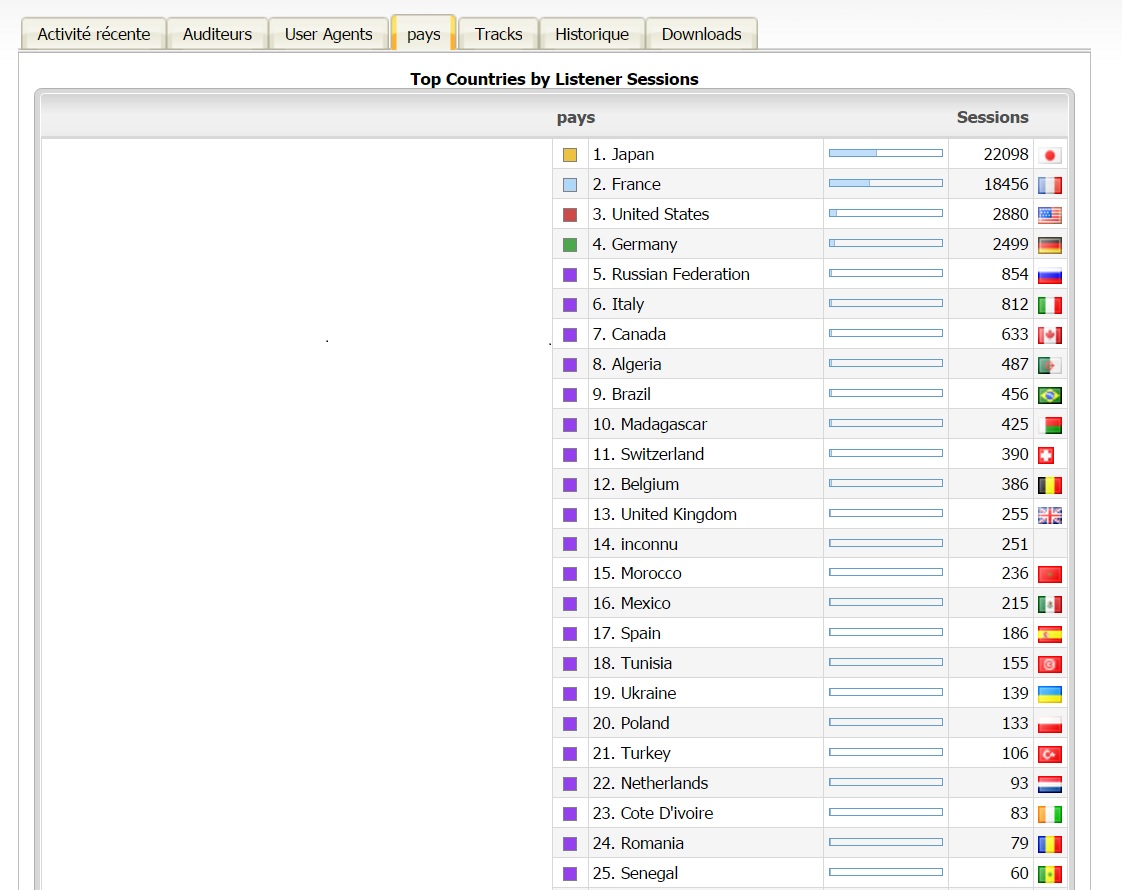Click the Germany flag icon

coord(1049,245)
